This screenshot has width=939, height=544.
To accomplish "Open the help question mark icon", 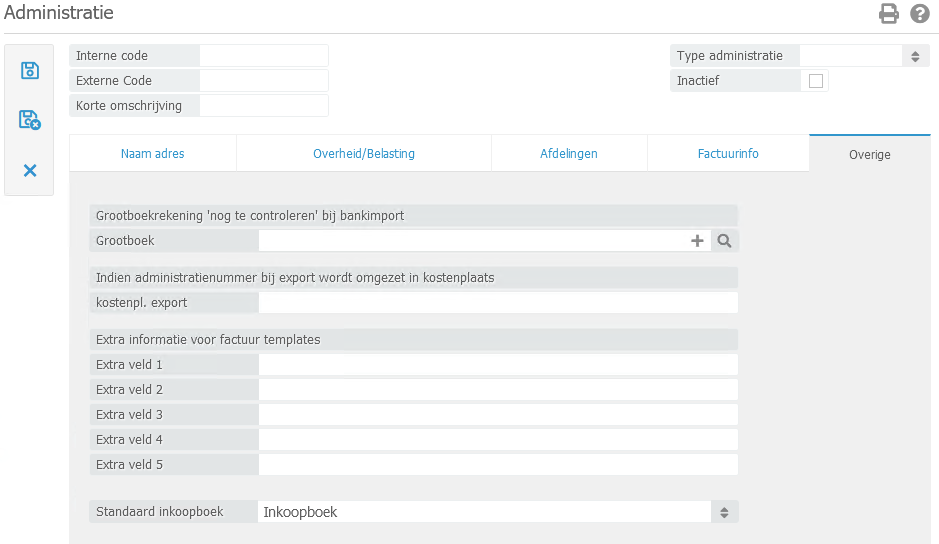I will [920, 13].
